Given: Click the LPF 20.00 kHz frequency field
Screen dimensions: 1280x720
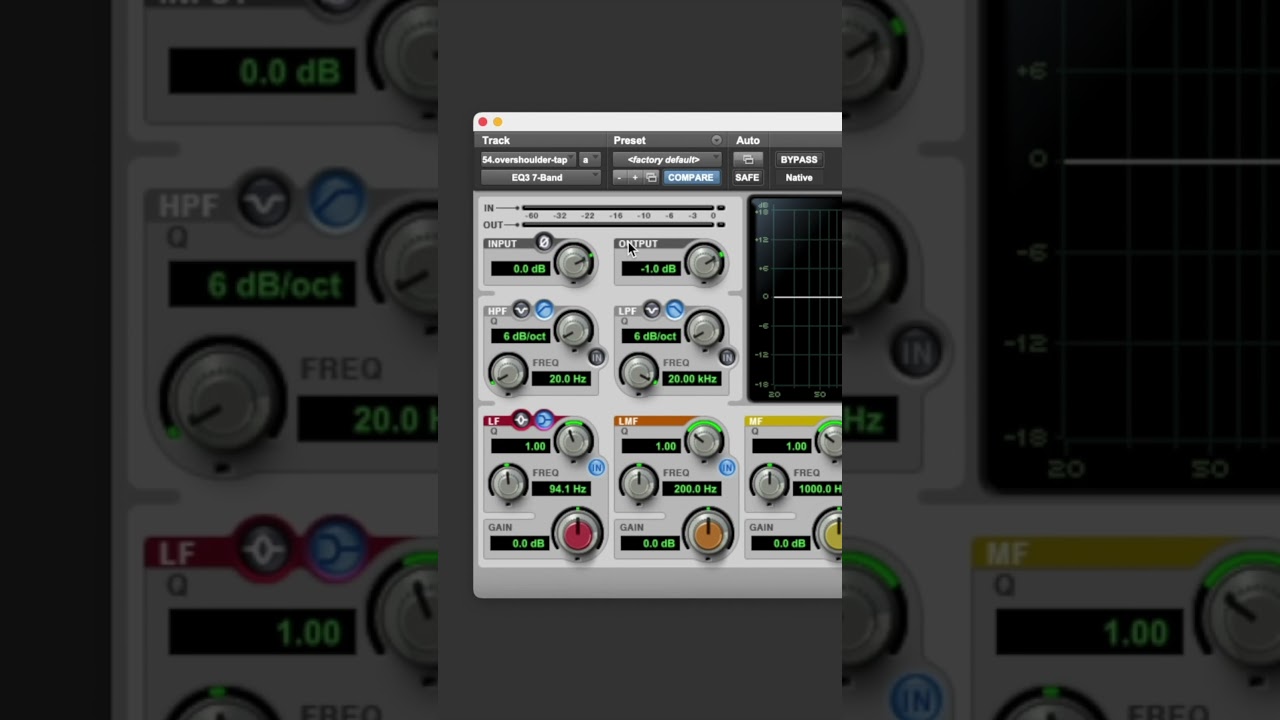Looking at the screenshot, I should 692,379.
